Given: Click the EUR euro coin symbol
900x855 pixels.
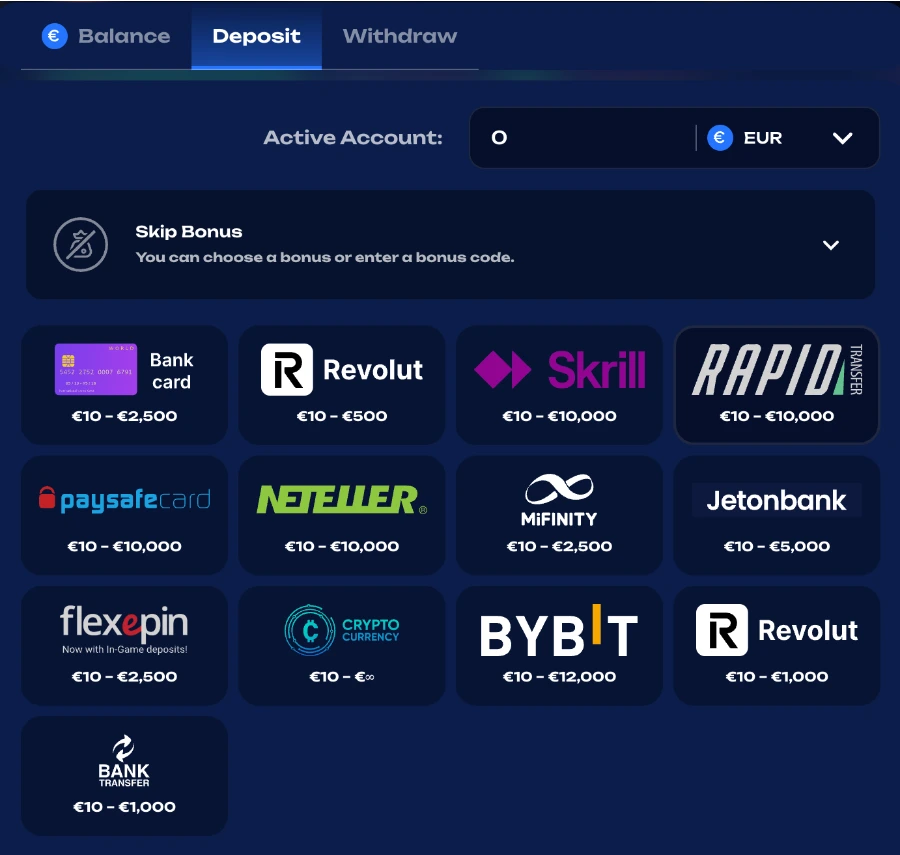Looking at the screenshot, I should pyautogui.click(x=719, y=137).
